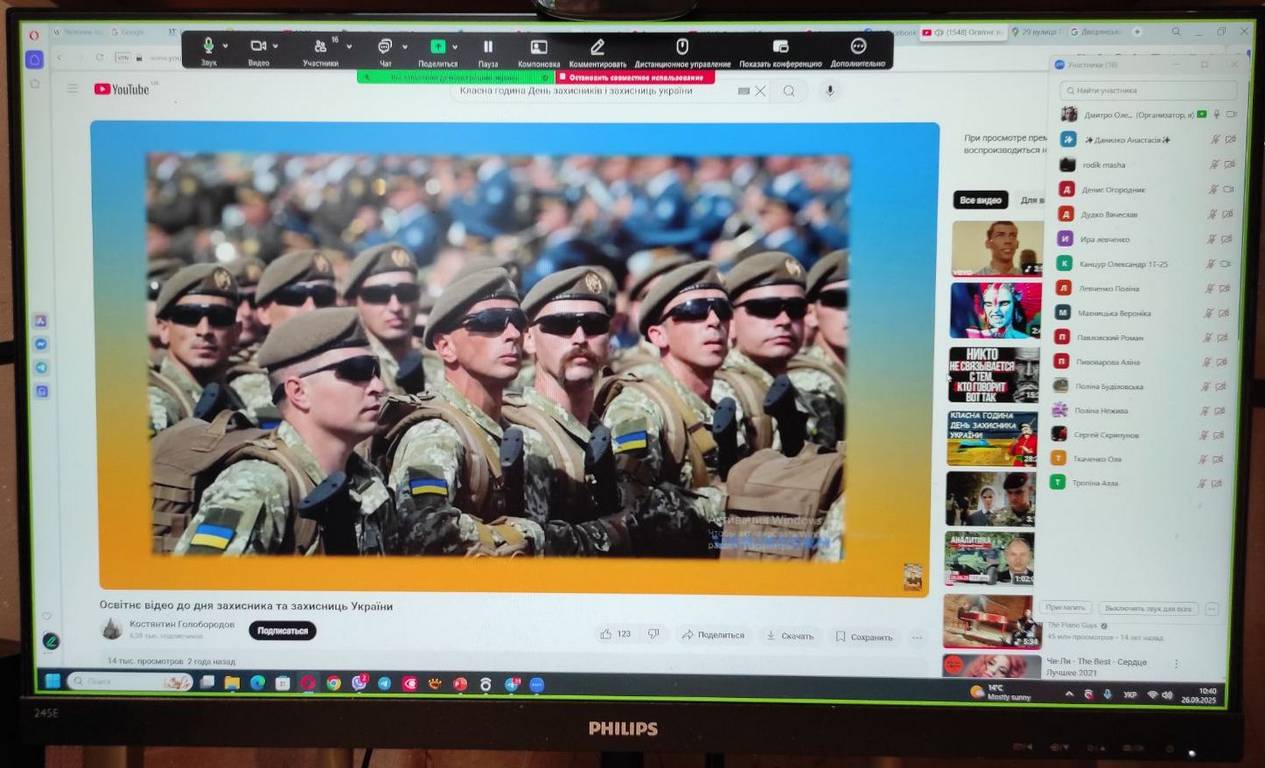
Task: Open the Дополнительно three-dot menu
Action: (x=858, y=46)
